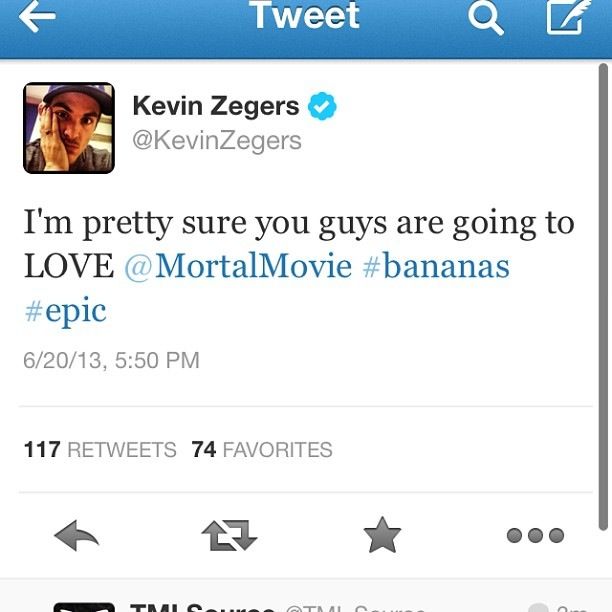Retweet this tweet using the arrows icon
This screenshot has width=612, height=612.
pyautogui.click(x=229, y=535)
